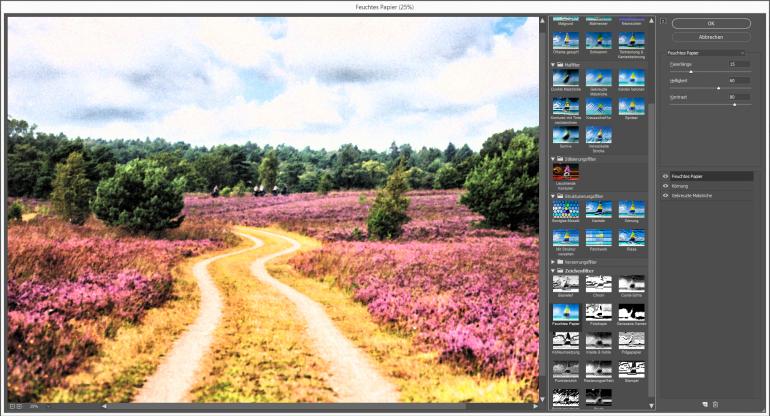This screenshot has height=416, width=770.
Task: Choose the Punktierstich filter thumbnail
Action: click(566, 369)
